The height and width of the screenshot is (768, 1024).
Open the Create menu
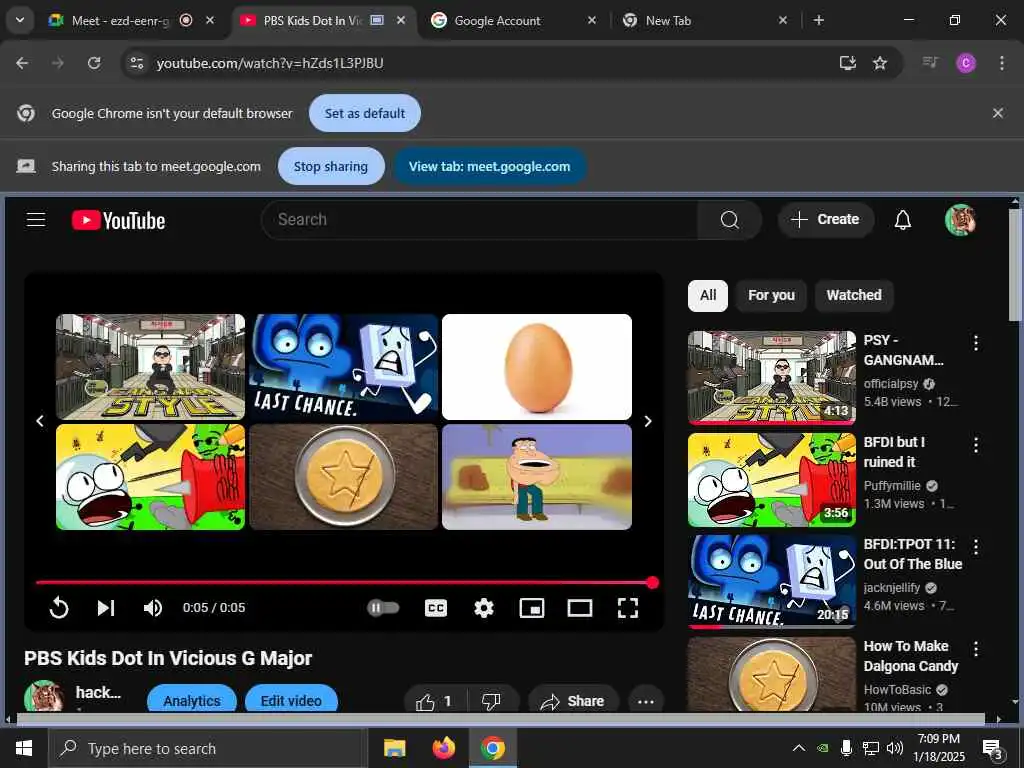(825, 219)
